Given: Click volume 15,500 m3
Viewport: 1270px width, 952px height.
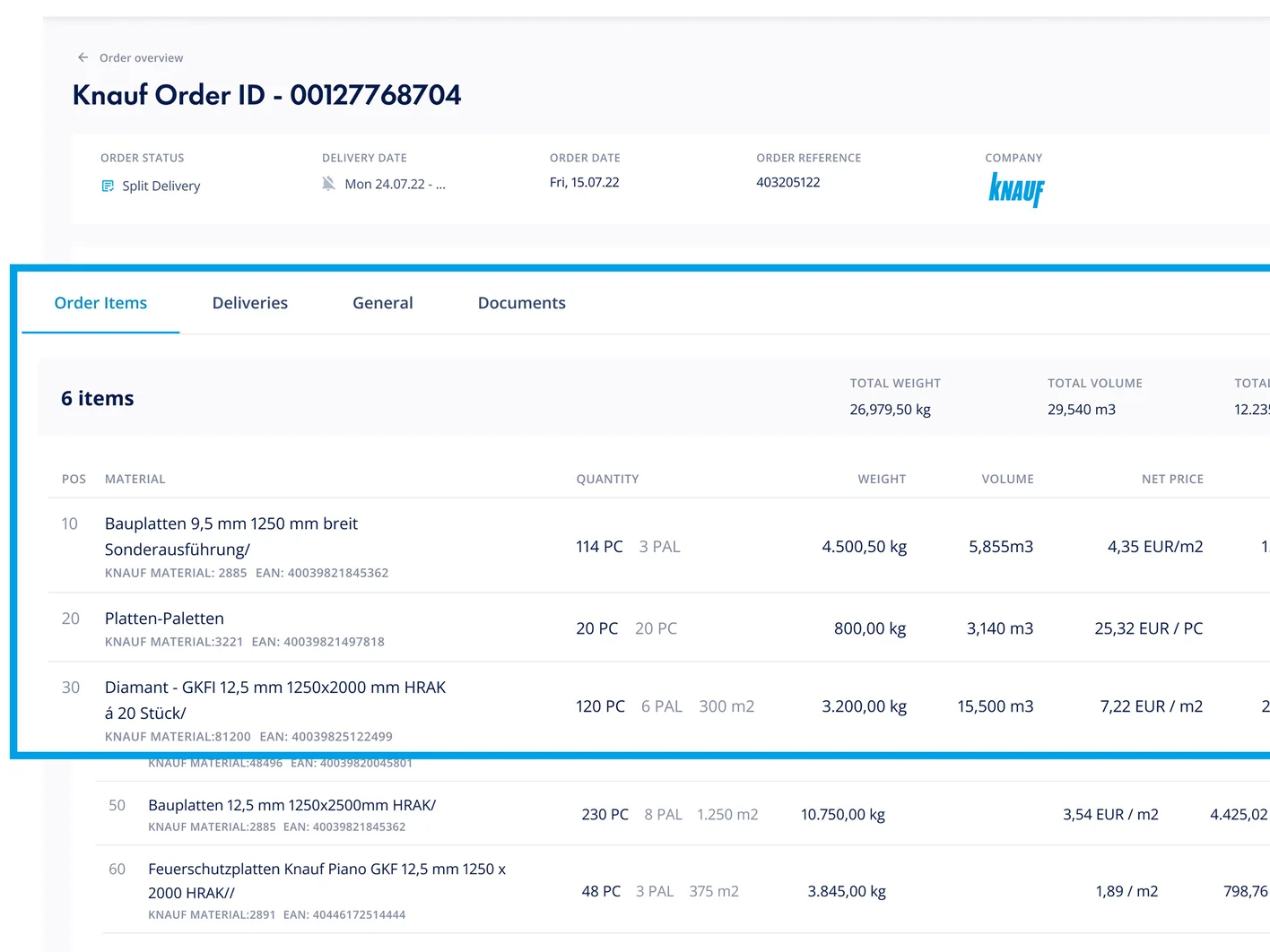Looking at the screenshot, I should pos(996,706).
